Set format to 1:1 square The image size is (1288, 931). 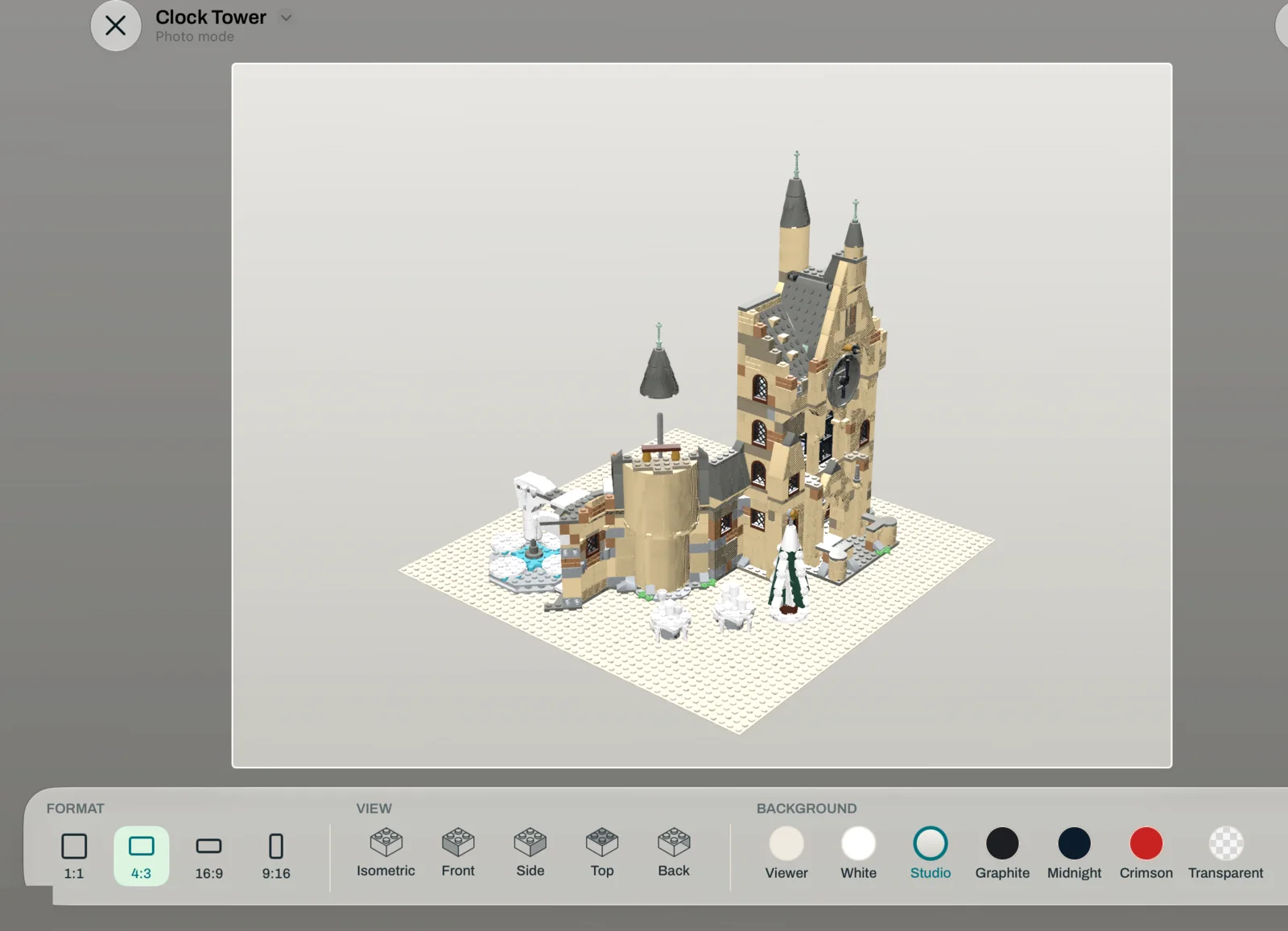(x=74, y=856)
